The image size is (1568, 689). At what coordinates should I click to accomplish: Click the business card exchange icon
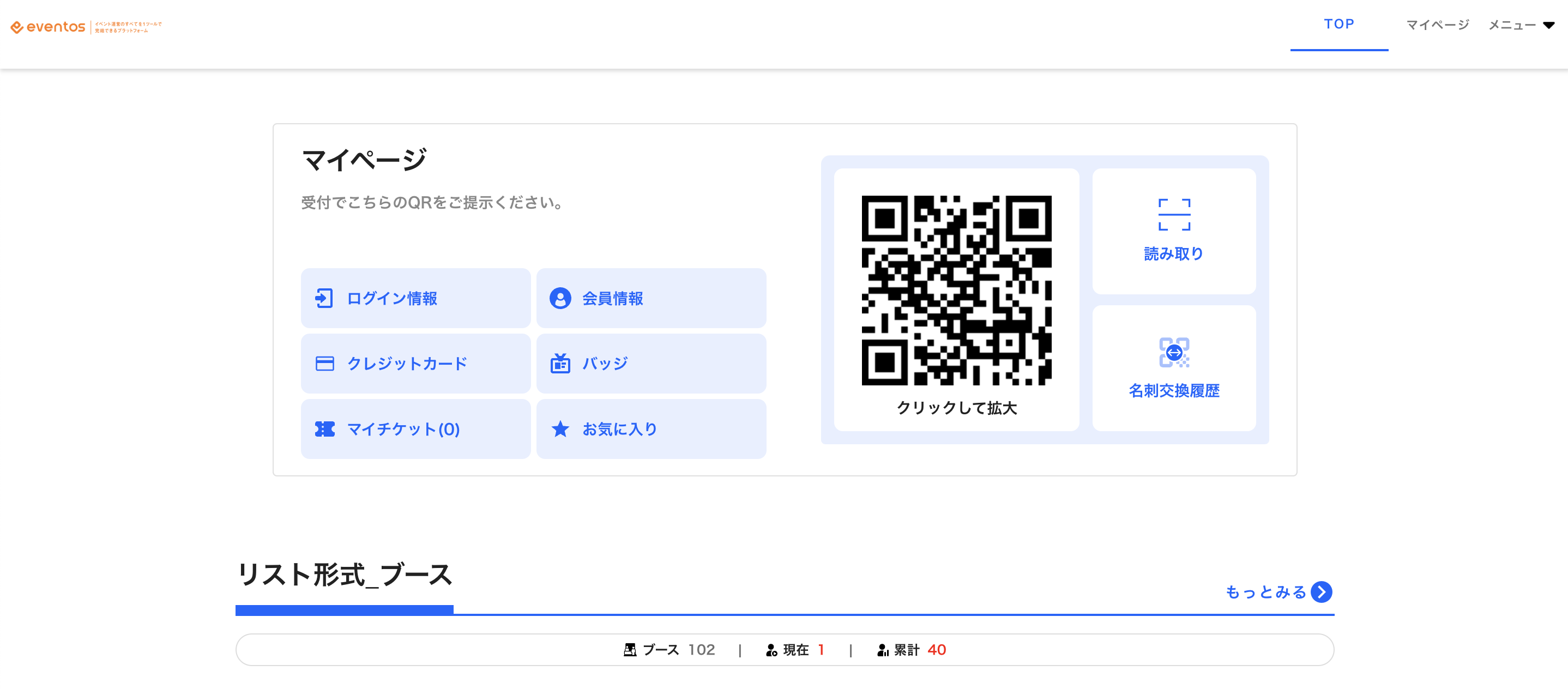(1174, 353)
